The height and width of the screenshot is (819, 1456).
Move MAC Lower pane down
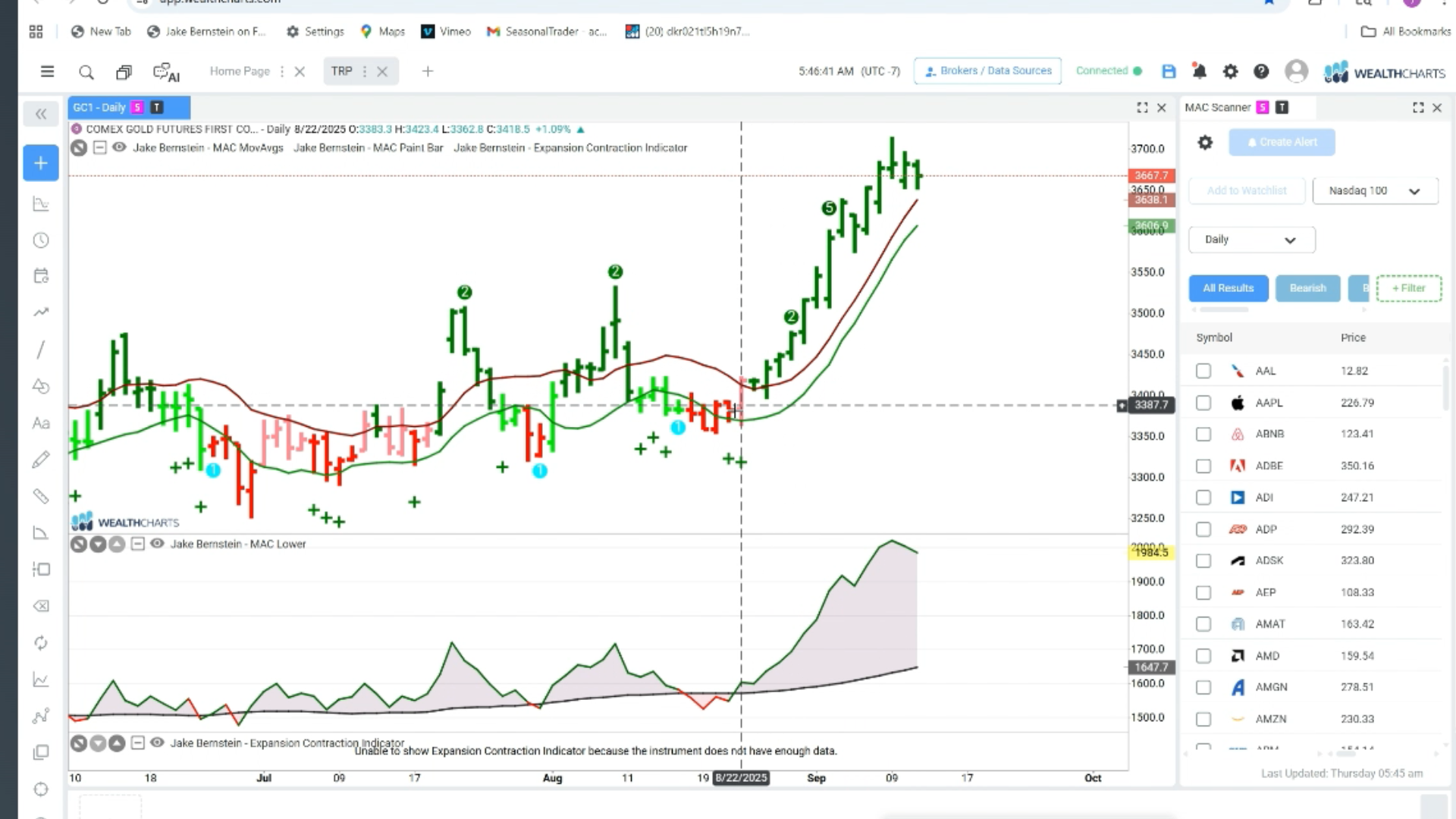point(98,544)
